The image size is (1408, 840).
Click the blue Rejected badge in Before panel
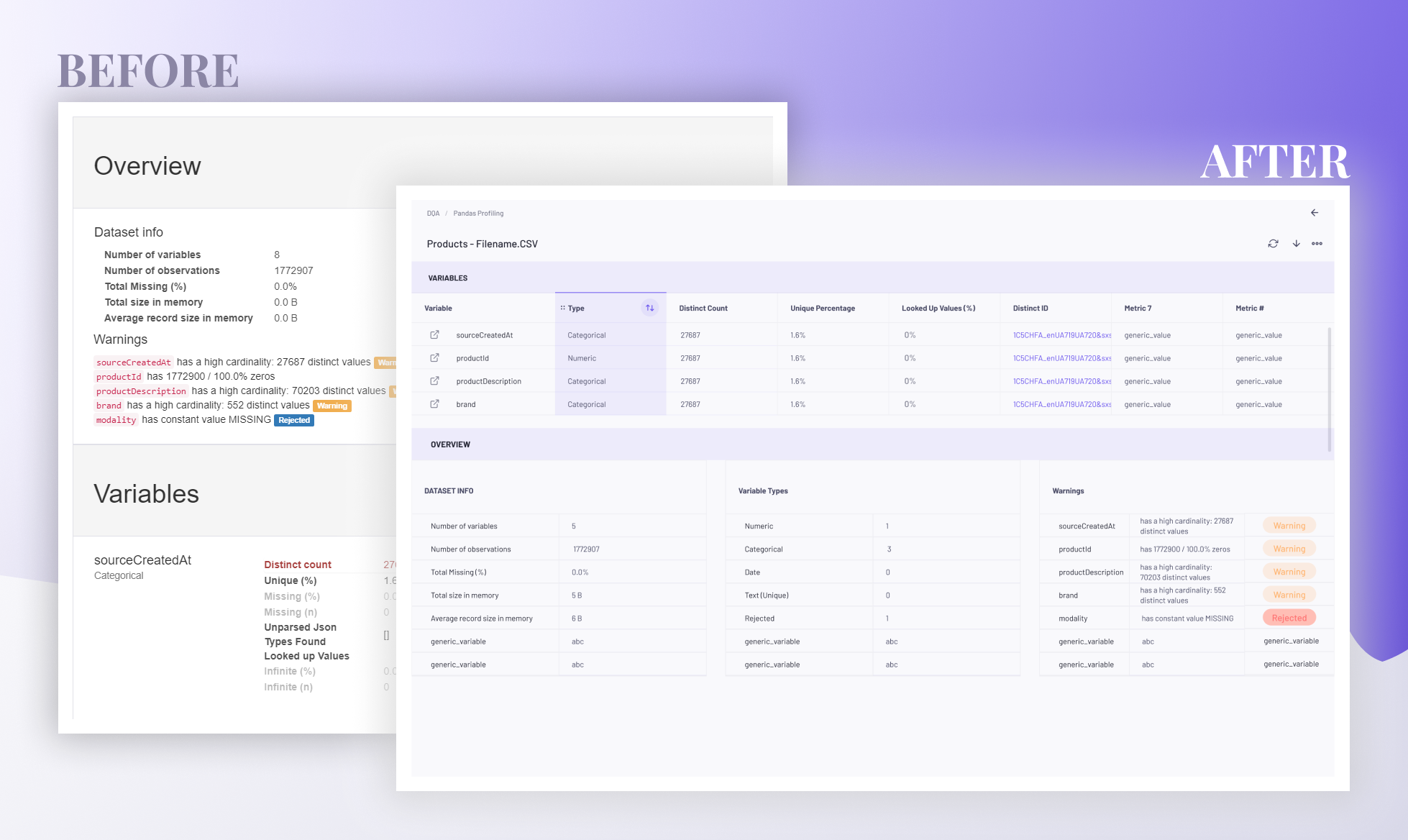click(x=294, y=420)
